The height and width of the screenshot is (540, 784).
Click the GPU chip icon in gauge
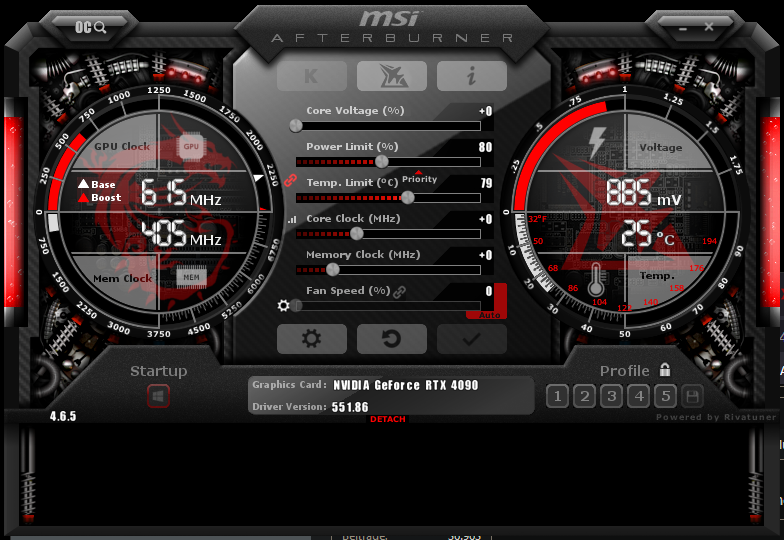(191, 146)
